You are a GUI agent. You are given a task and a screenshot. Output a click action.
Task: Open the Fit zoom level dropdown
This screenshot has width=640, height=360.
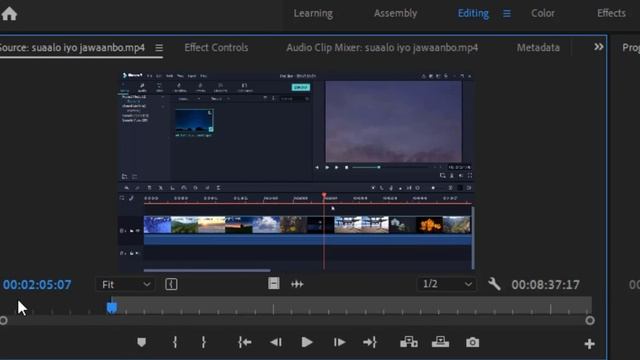pos(125,284)
